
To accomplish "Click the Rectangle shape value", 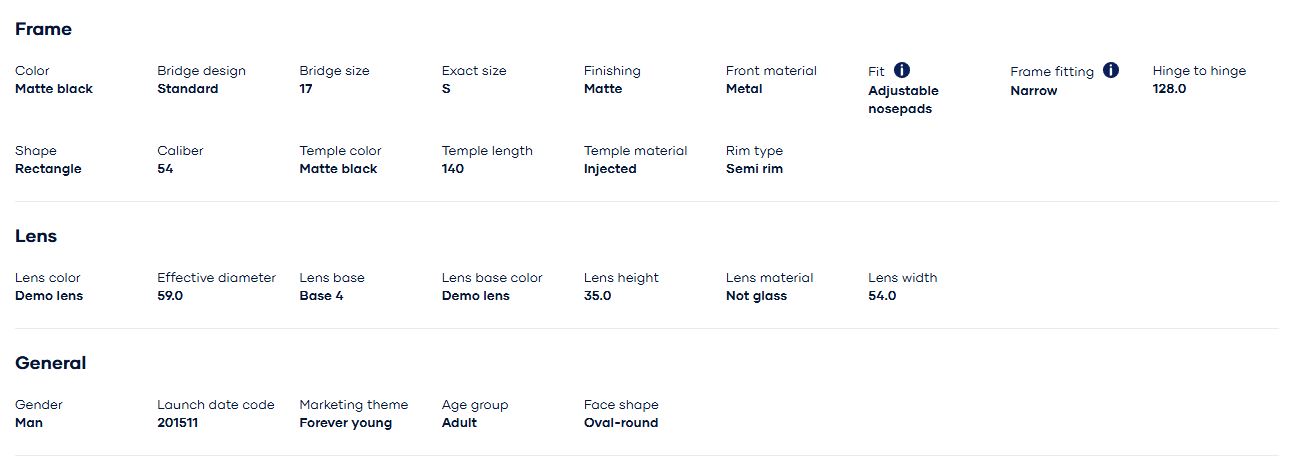I will point(48,169).
